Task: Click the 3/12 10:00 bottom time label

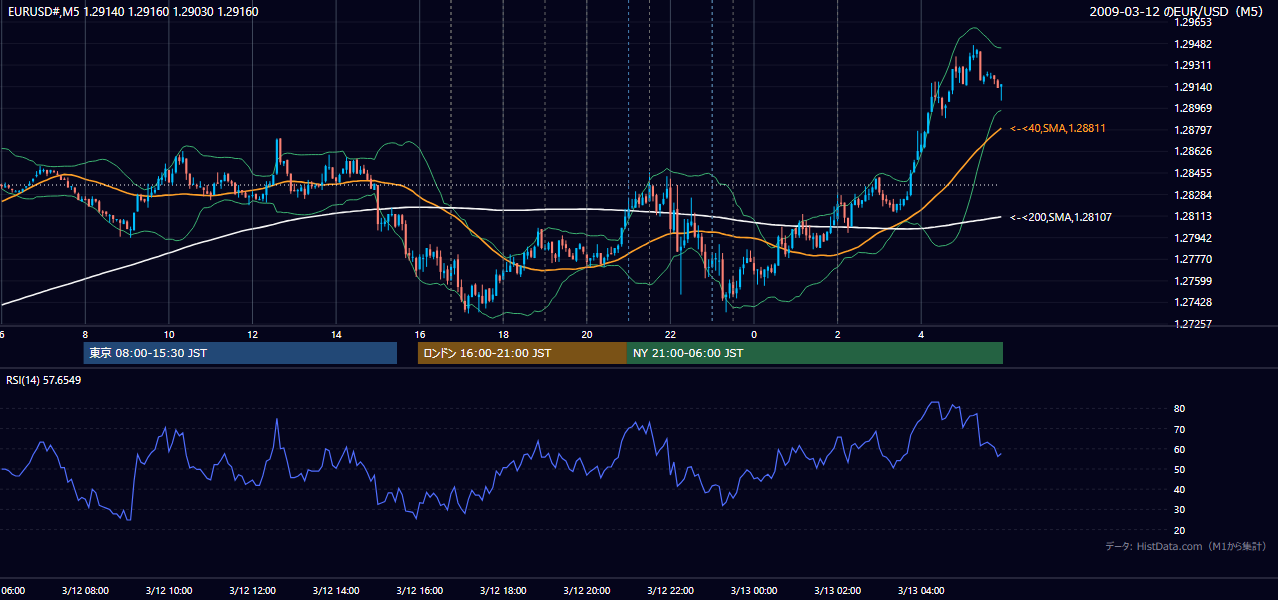Action: [169, 590]
